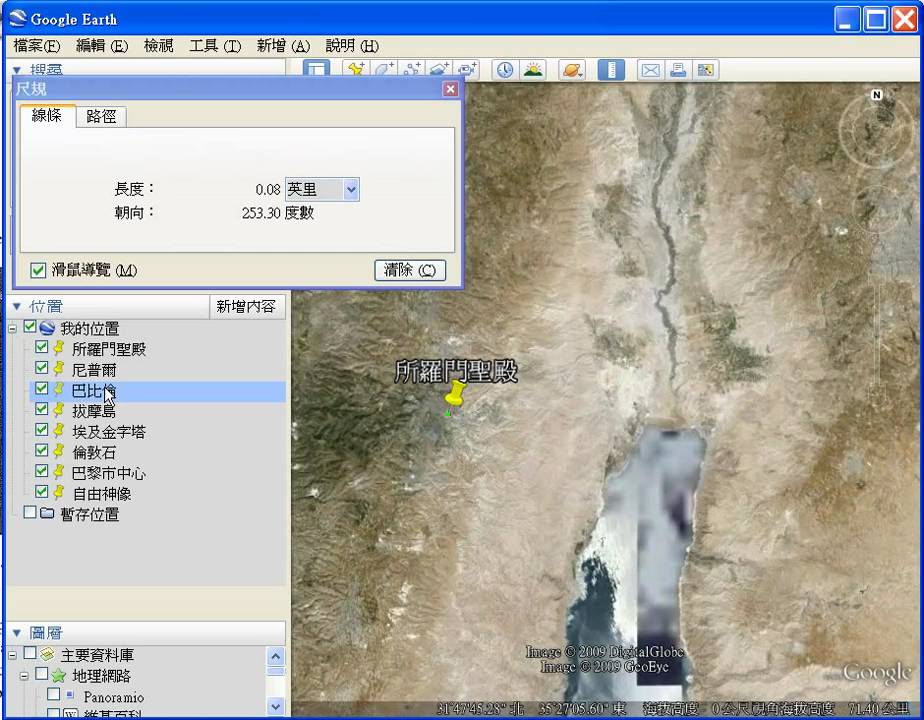Collapse the 我的位置 tree node

point(12,329)
